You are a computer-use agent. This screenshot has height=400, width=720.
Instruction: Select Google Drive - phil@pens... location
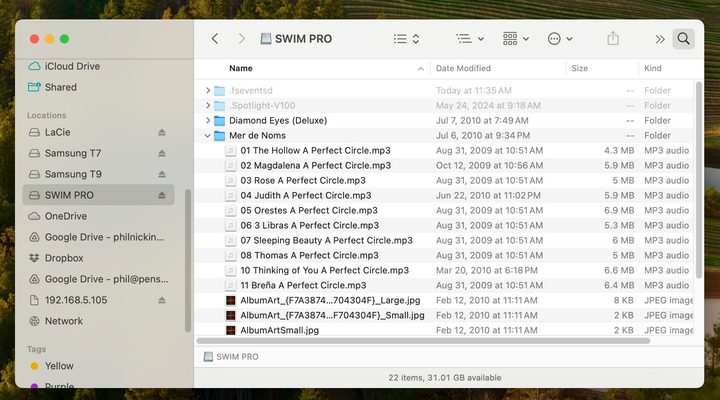(x=98, y=279)
